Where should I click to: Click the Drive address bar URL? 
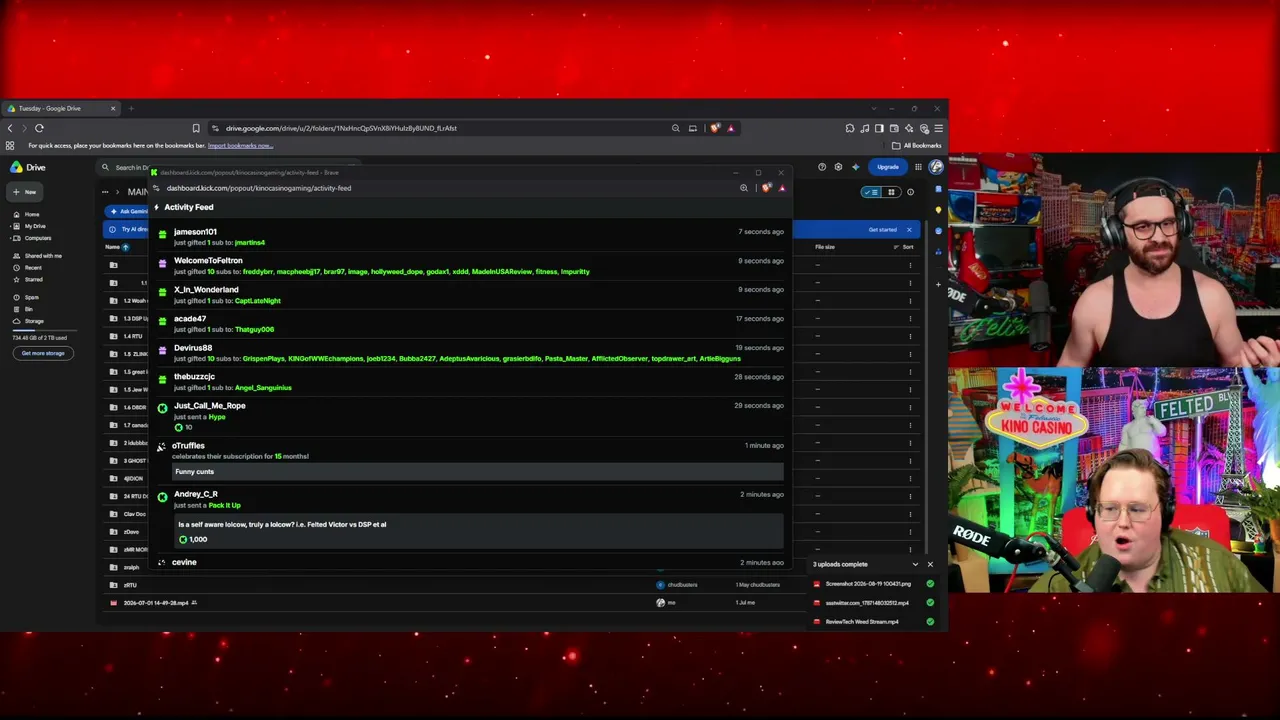click(x=341, y=128)
